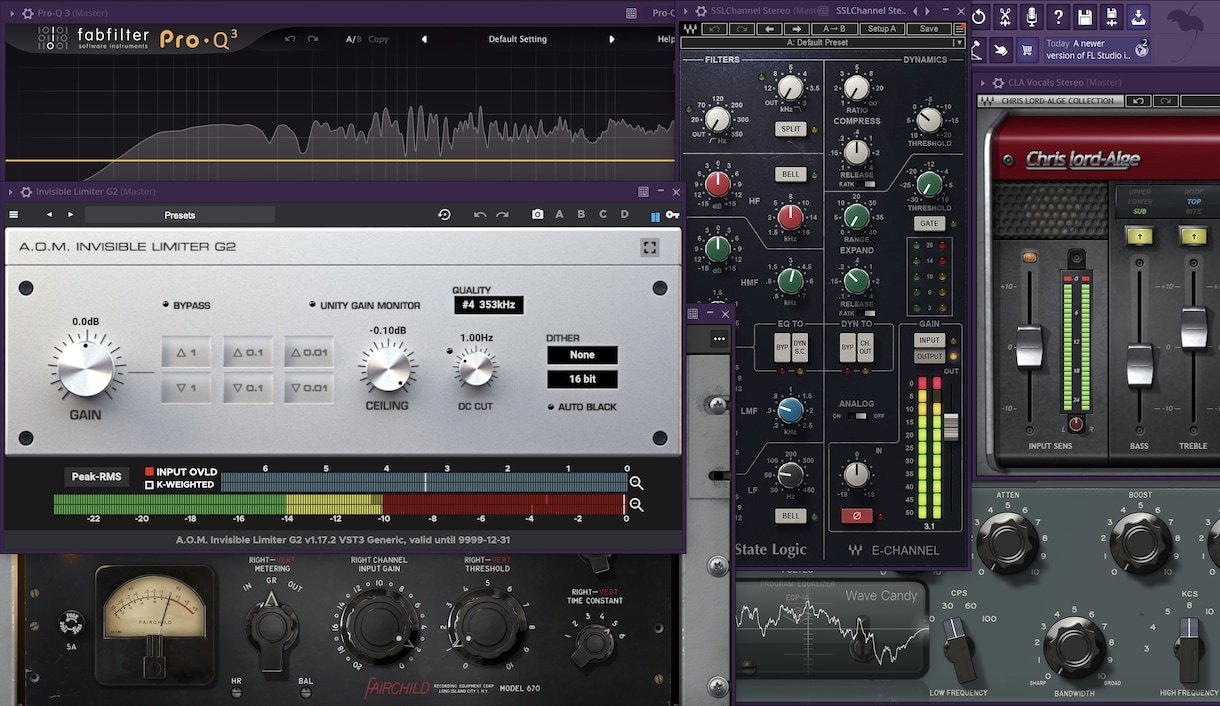Load next preset arrow in SSLChannel toolbar
This screenshot has height=706, width=1220.
click(796, 29)
